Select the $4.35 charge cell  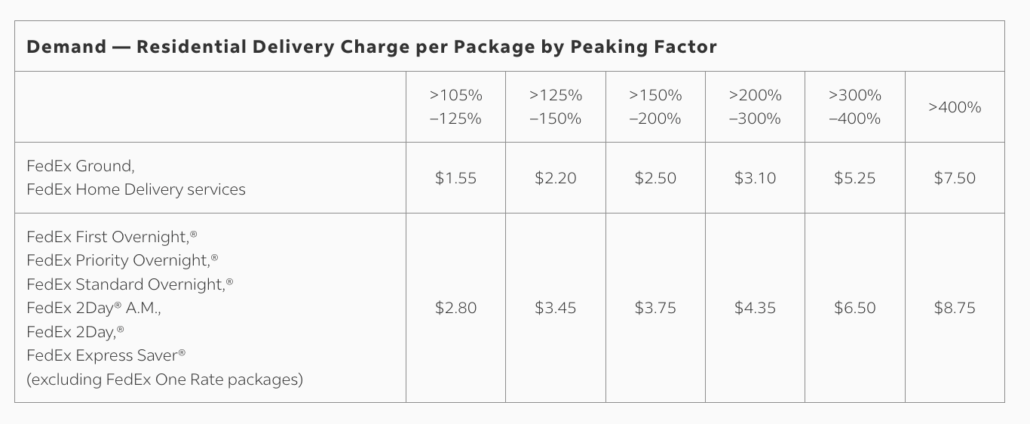(x=755, y=308)
